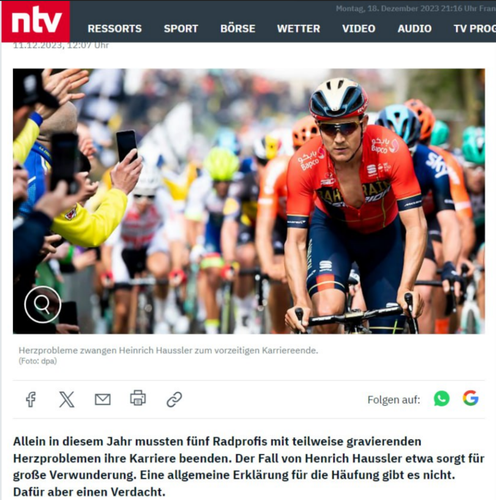496x500 pixels.
Task: Send article via email icon
Action: coord(103,399)
